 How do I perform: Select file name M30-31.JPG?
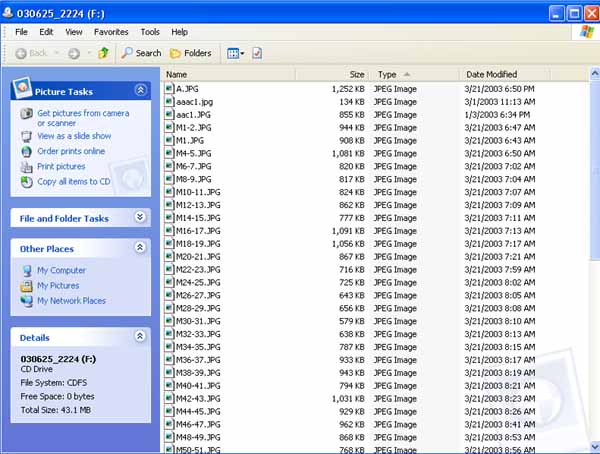198,321
